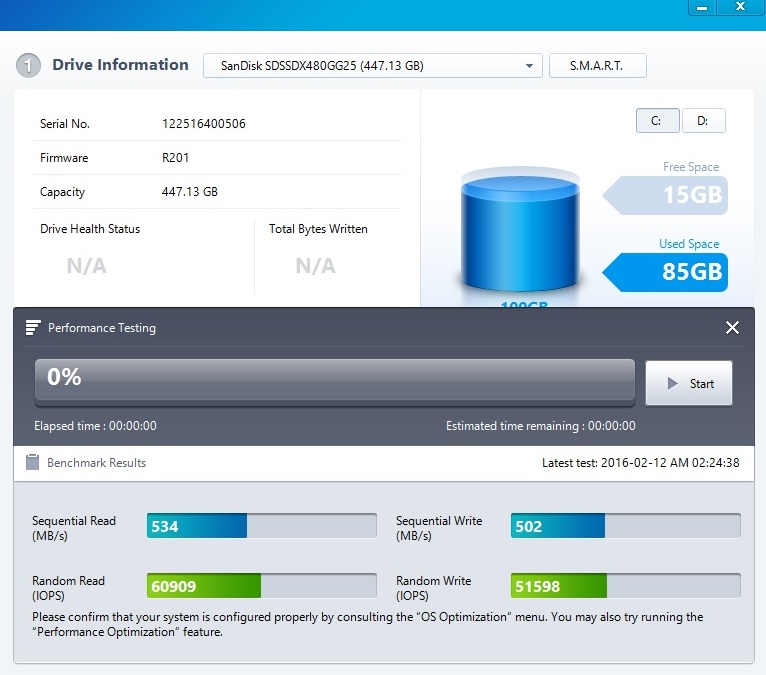Click the Performance Testing list icon
The height and width of the screenshot is (675, 766).
(33, 328)
